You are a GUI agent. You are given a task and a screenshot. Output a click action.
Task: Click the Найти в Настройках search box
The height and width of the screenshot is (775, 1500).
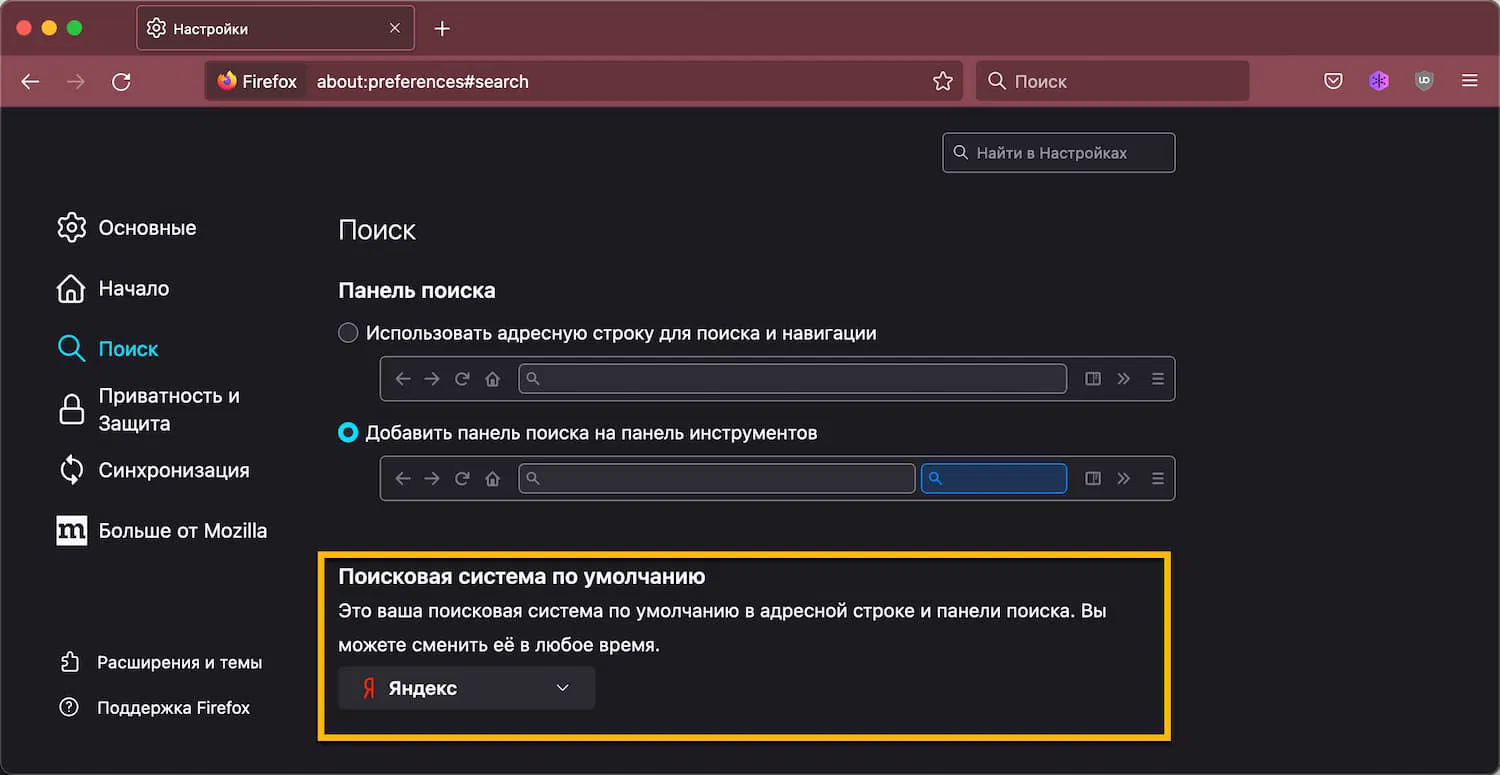point(1059,153)
